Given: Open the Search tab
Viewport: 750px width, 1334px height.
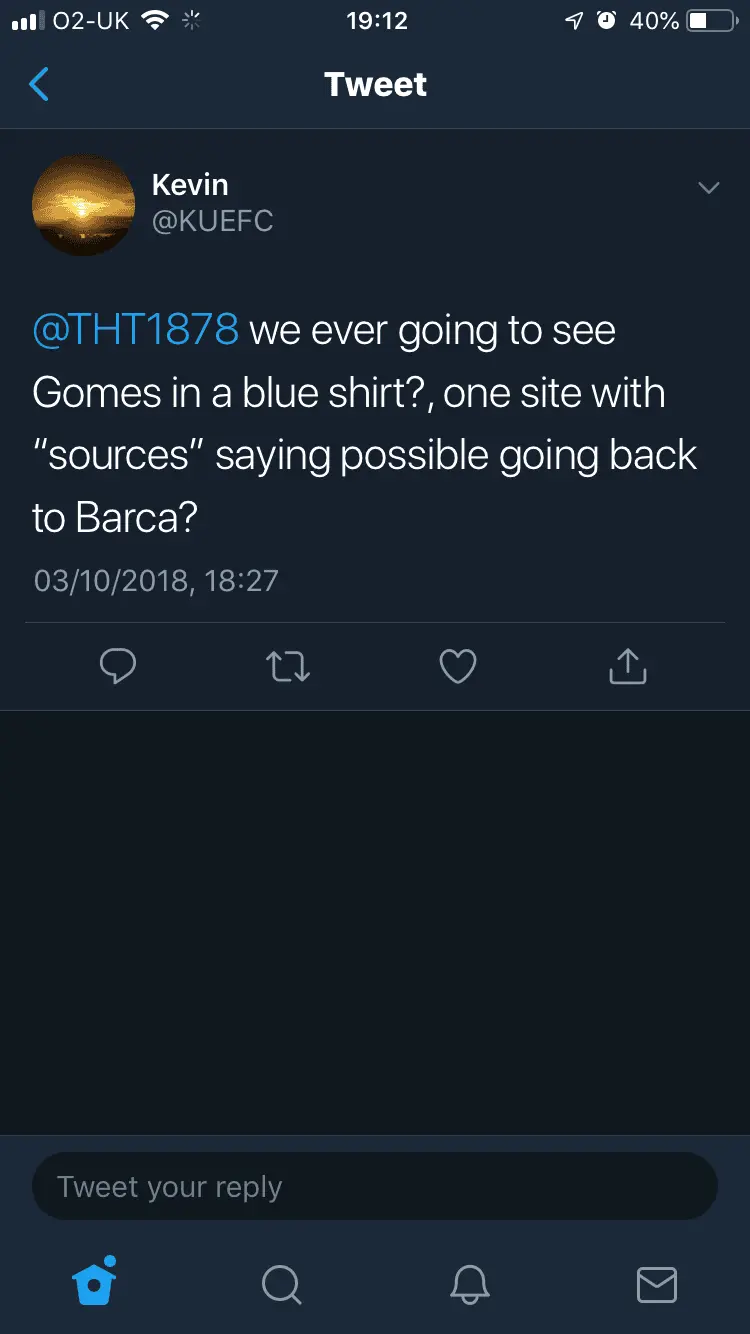Looking at the screenshot, I should (x=281, y=1284).
